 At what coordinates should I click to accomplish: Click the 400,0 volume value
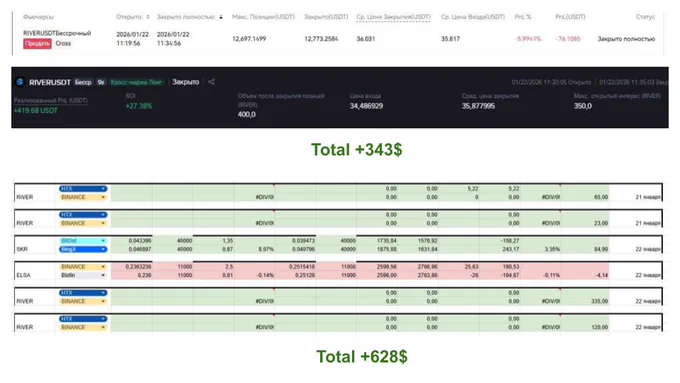tap(247, 115)
